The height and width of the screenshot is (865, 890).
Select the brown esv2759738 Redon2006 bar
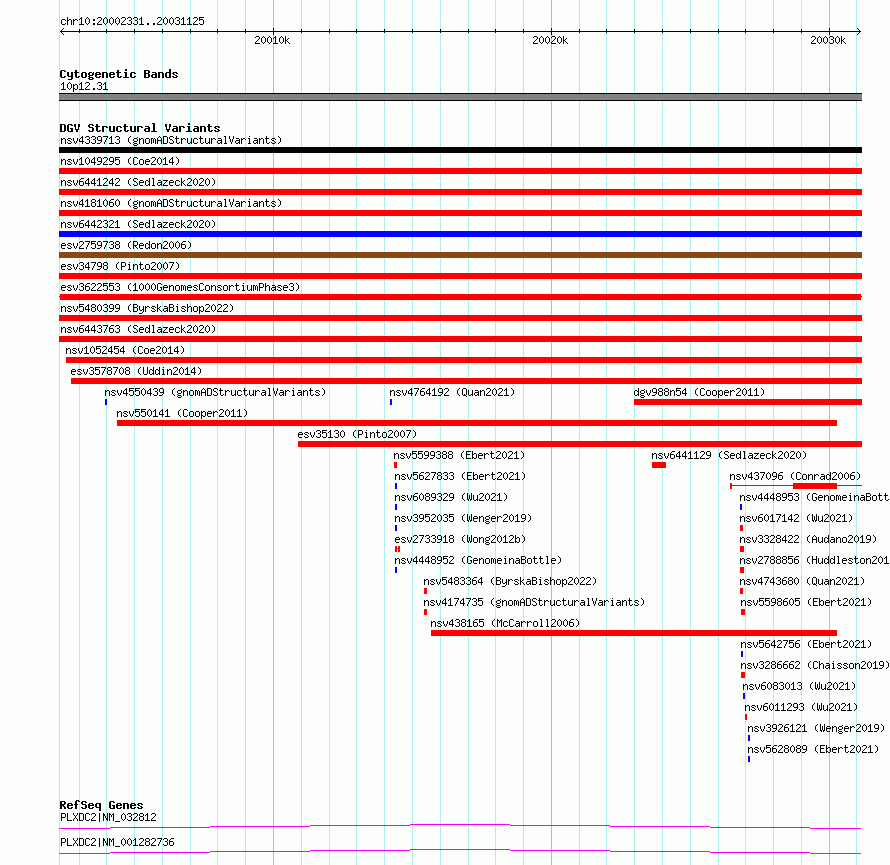tap(460, 255)
